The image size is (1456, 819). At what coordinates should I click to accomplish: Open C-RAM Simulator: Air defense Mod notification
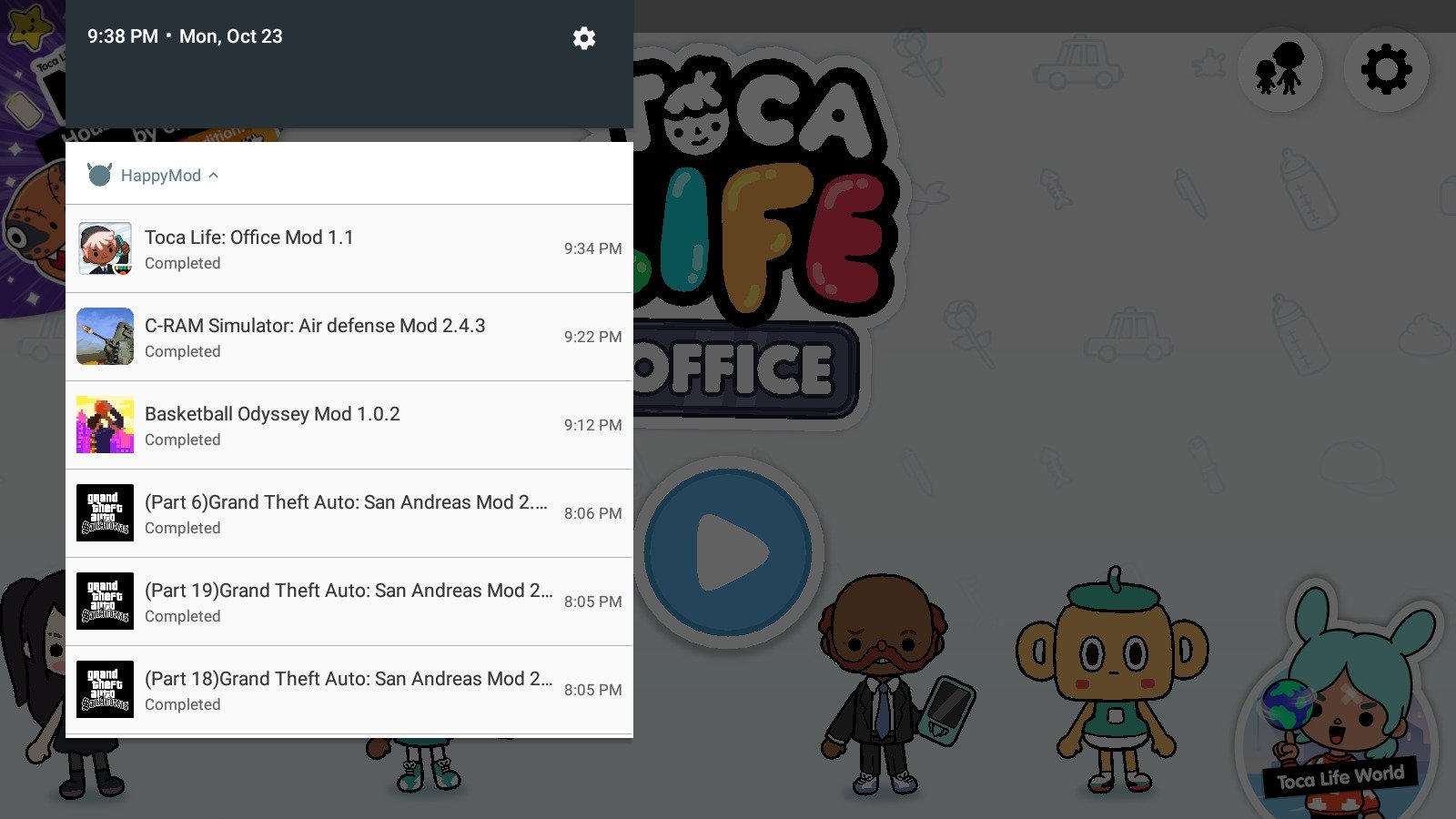click(349, 337)
